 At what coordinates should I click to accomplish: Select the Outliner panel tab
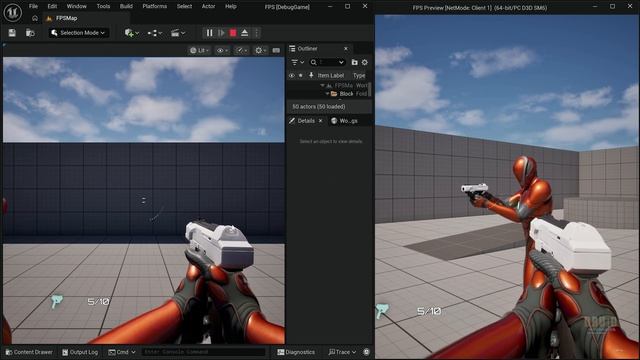(307, 49)
